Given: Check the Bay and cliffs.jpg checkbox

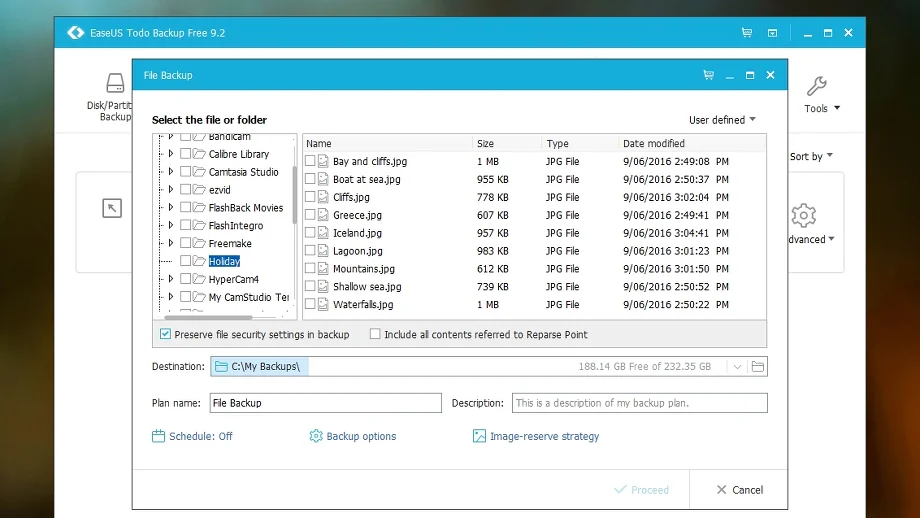Looking at the screenshot, I should pyautogui.click(x=310, y=161).
